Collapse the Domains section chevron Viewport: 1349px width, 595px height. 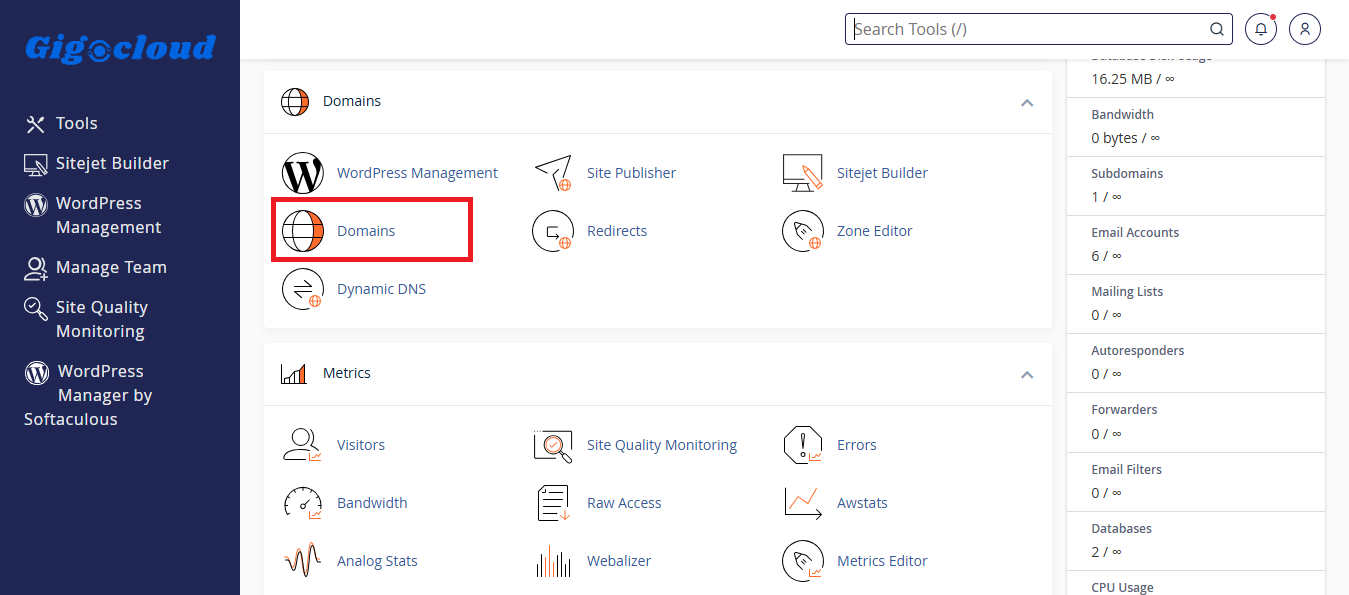pos(1026,103)
